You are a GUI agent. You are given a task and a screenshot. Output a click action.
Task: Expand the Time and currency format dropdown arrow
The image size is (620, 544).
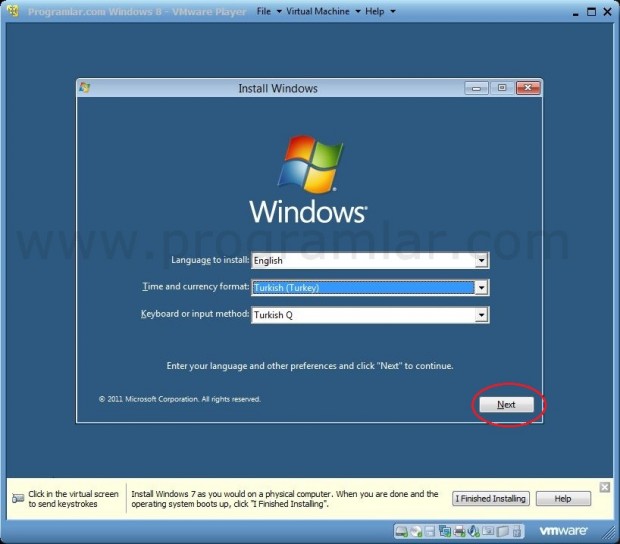coord(481,288)
